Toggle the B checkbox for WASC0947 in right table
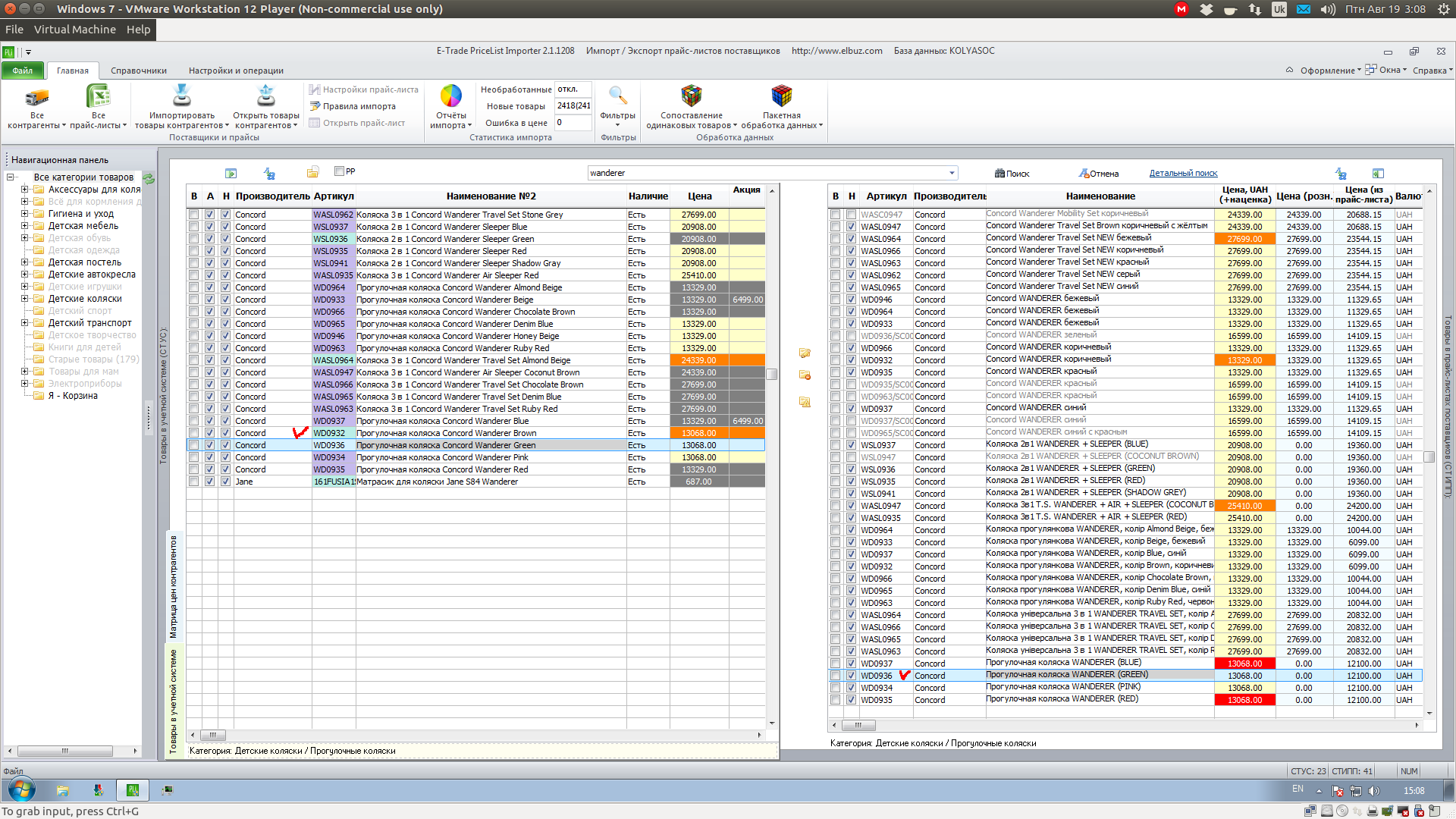This screenshot has height=819, width=1456. point(836,215)
